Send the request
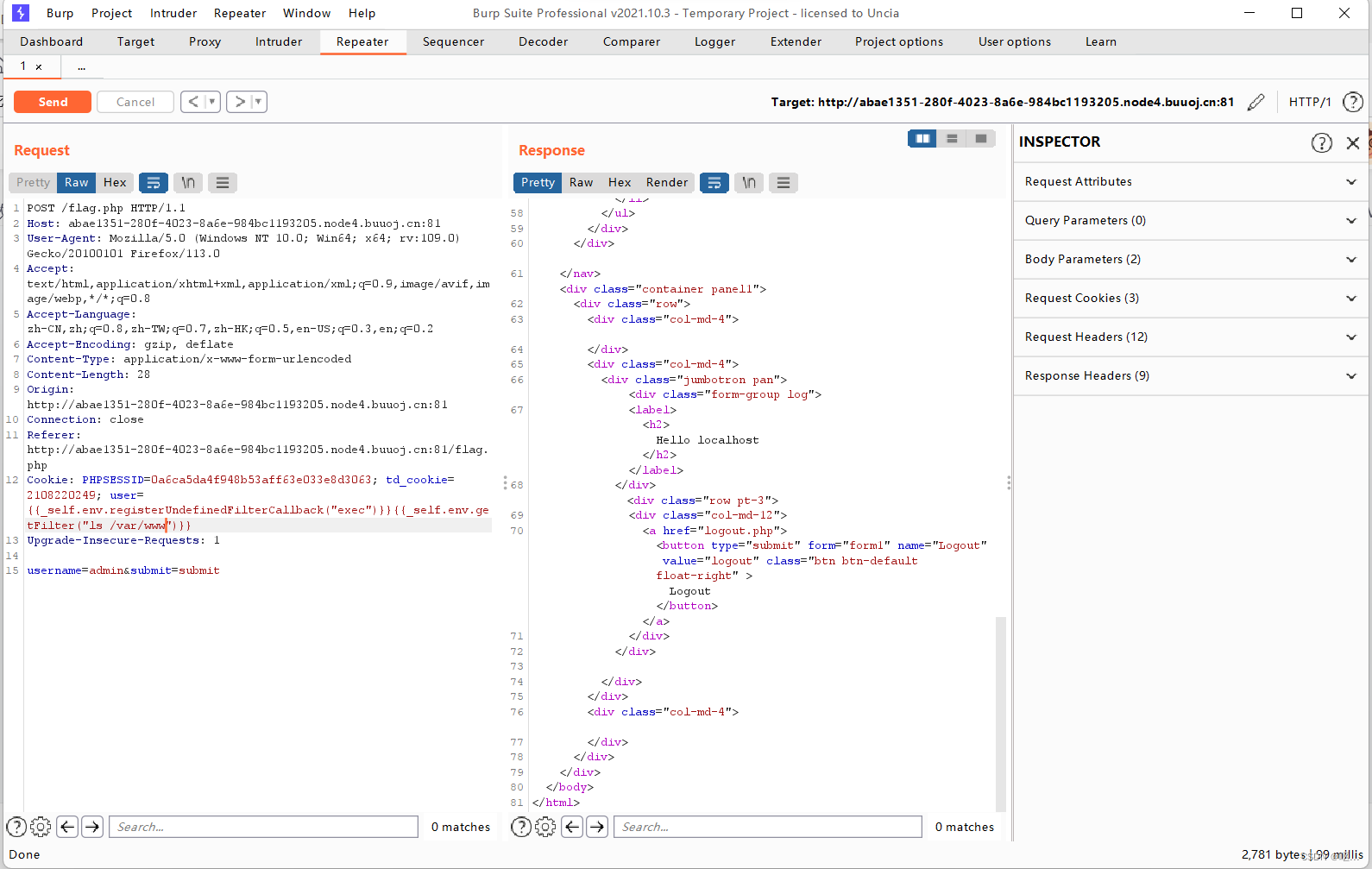 point(53,102)
